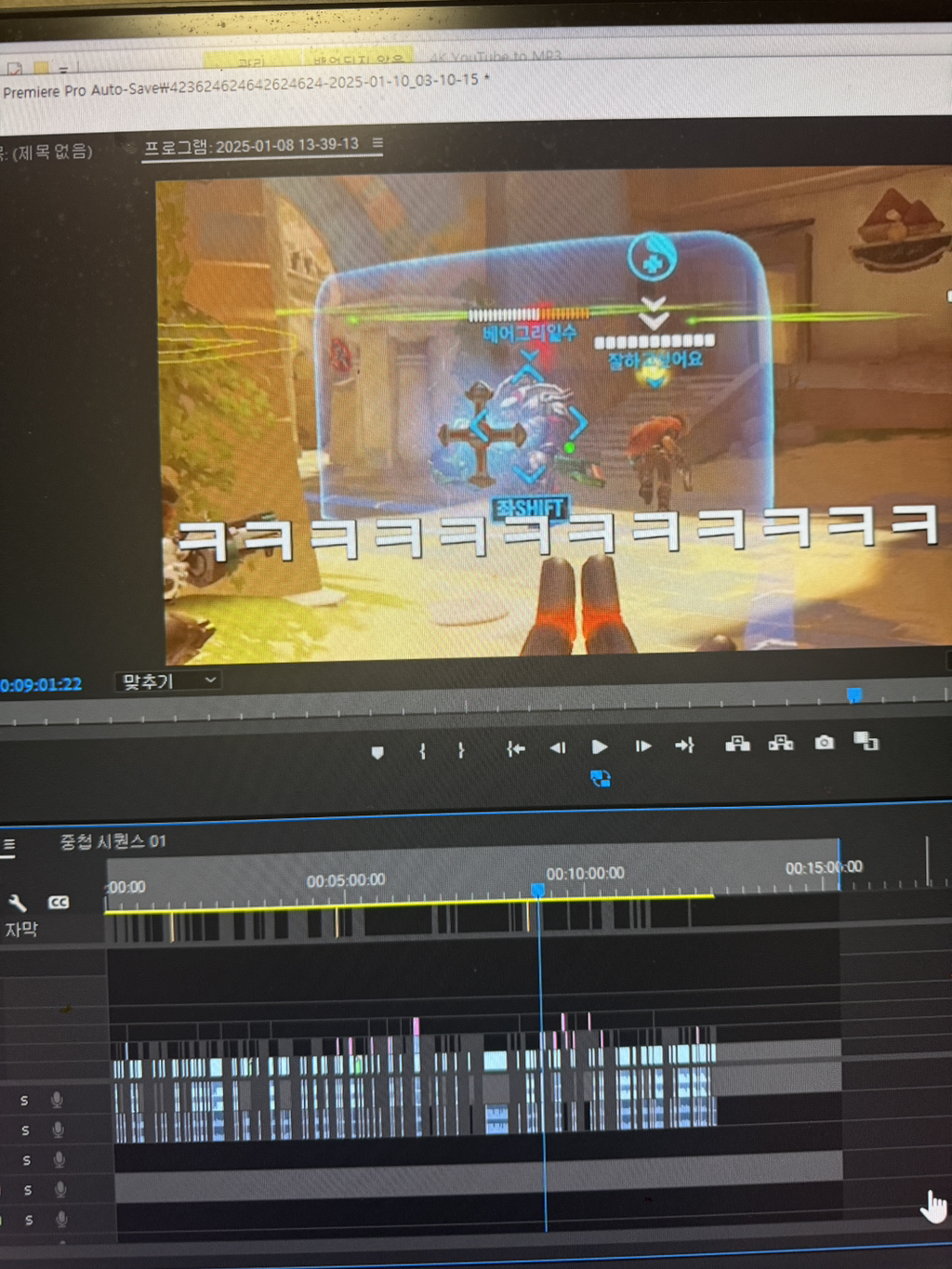Screen dimensions: 952x1269
Task: Enable voice-over record on second audio track
Action: pos(58,1130)
